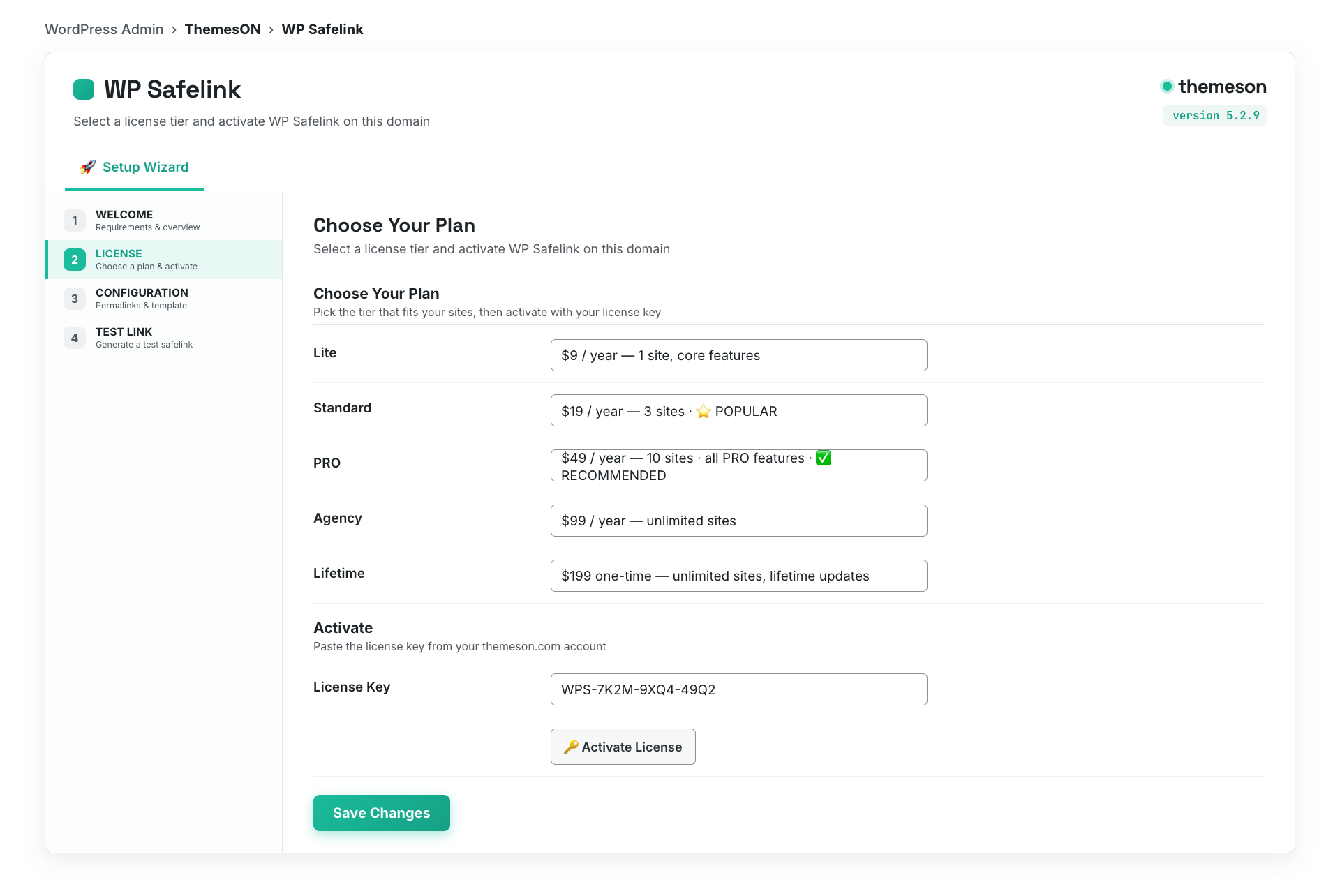Image resolution: width=1340 pixels, height=896 pixels.
Task: Click the Standard plan field
Action: 738,410
